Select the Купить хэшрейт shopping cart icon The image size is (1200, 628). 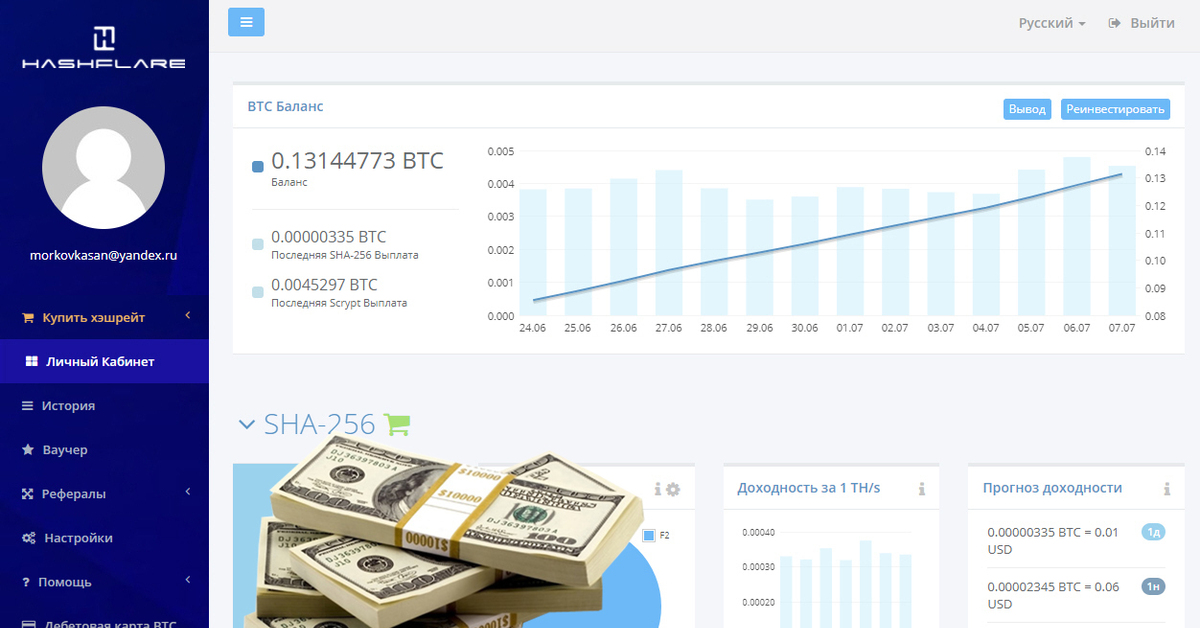click(29, 317)
